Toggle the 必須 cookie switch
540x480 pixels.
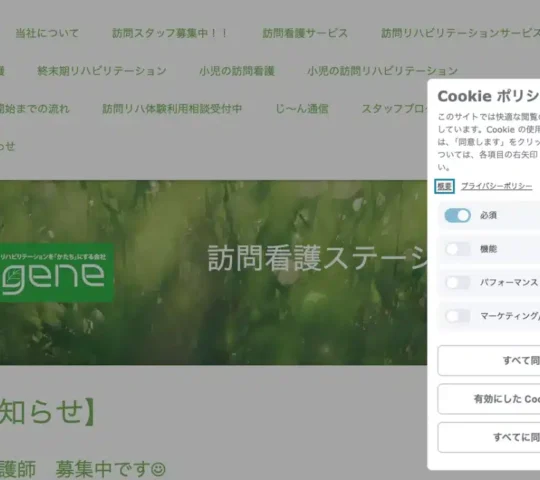pyautogui.click(x=457, y=216)
